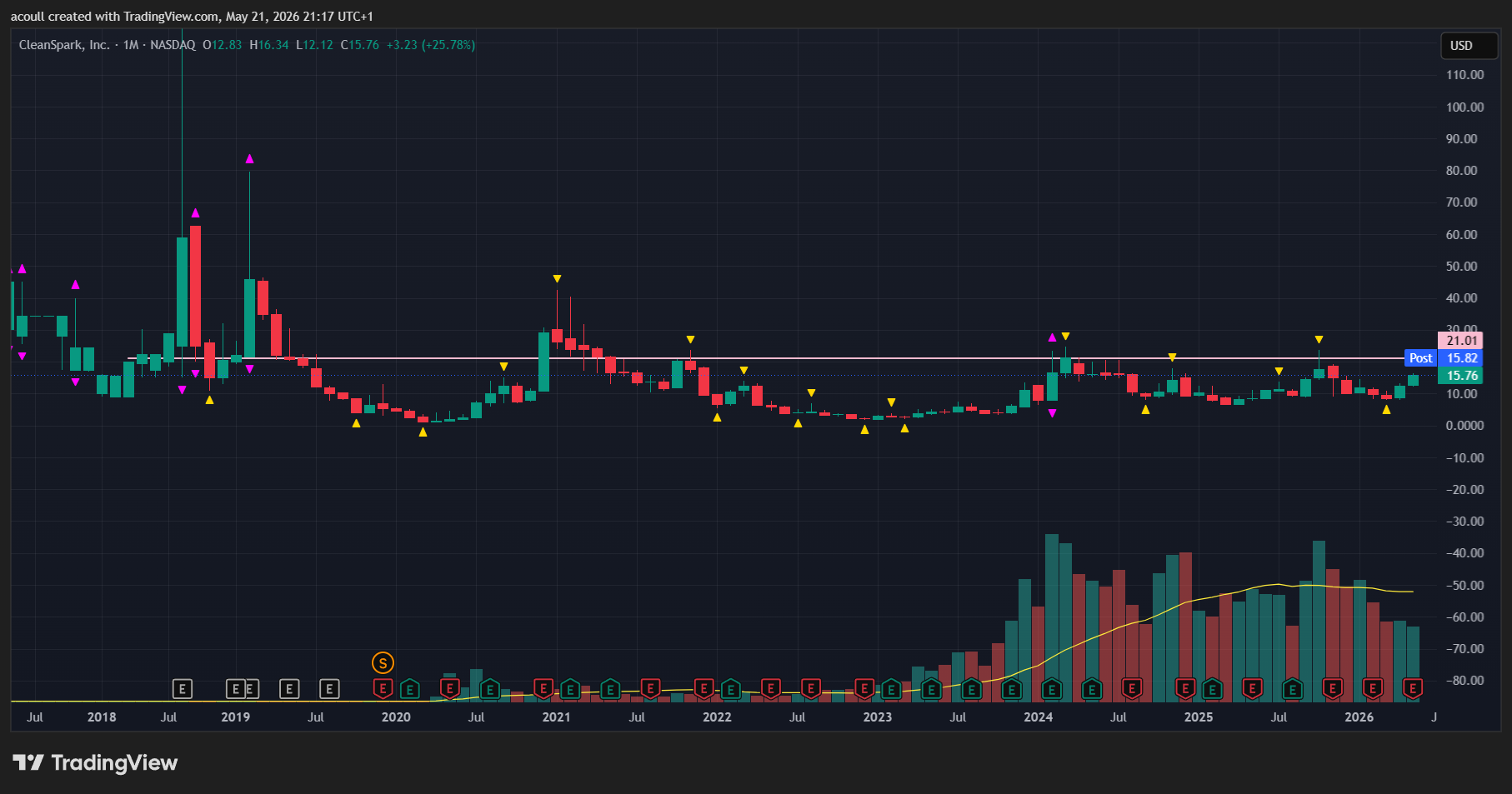The height and width of the screenshot is (794, 1512).
Task: Open green earnings marker just after Jul 2020
Action: coord(490,689)
